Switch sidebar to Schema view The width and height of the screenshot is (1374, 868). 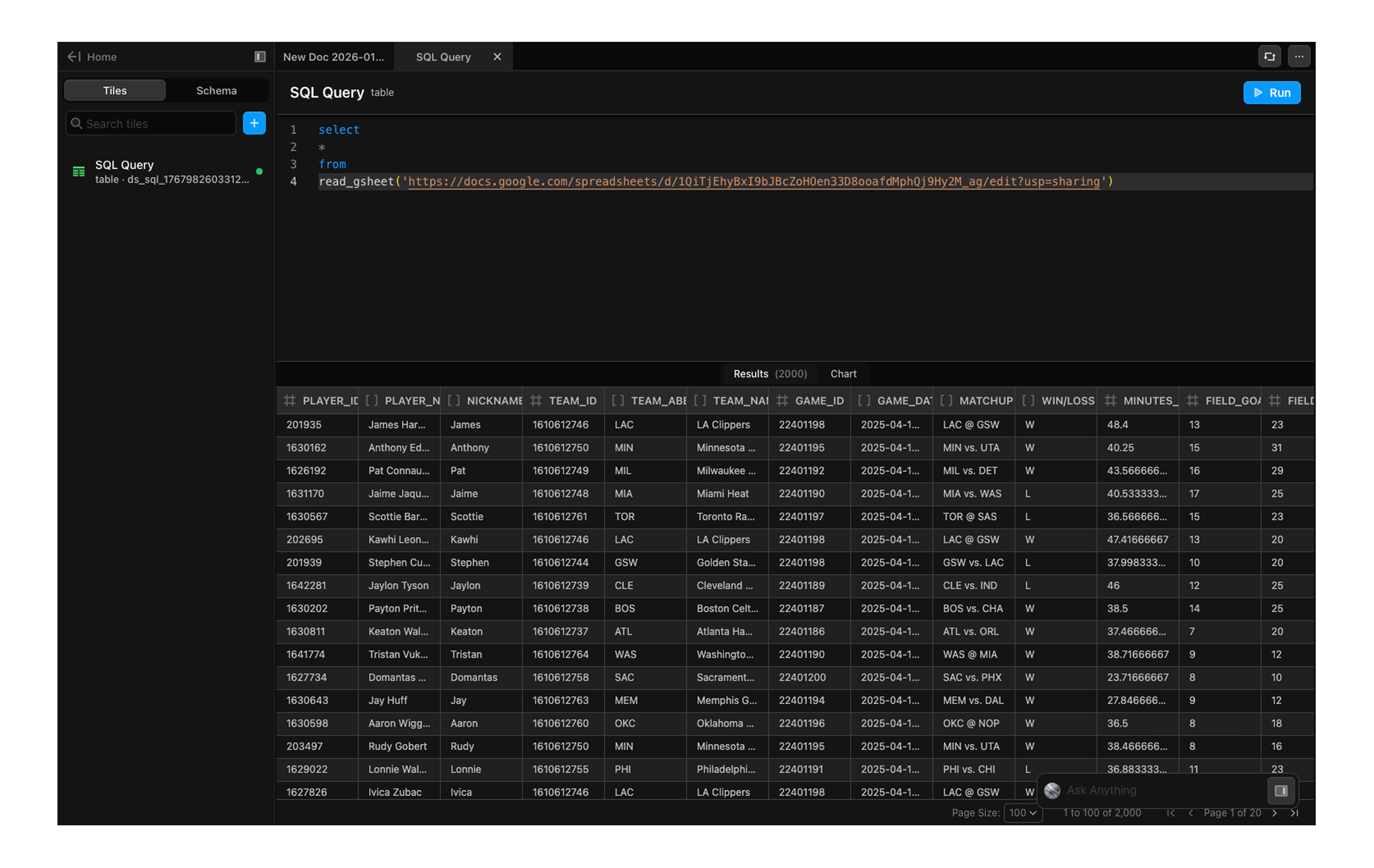click(x=216, y=91)
